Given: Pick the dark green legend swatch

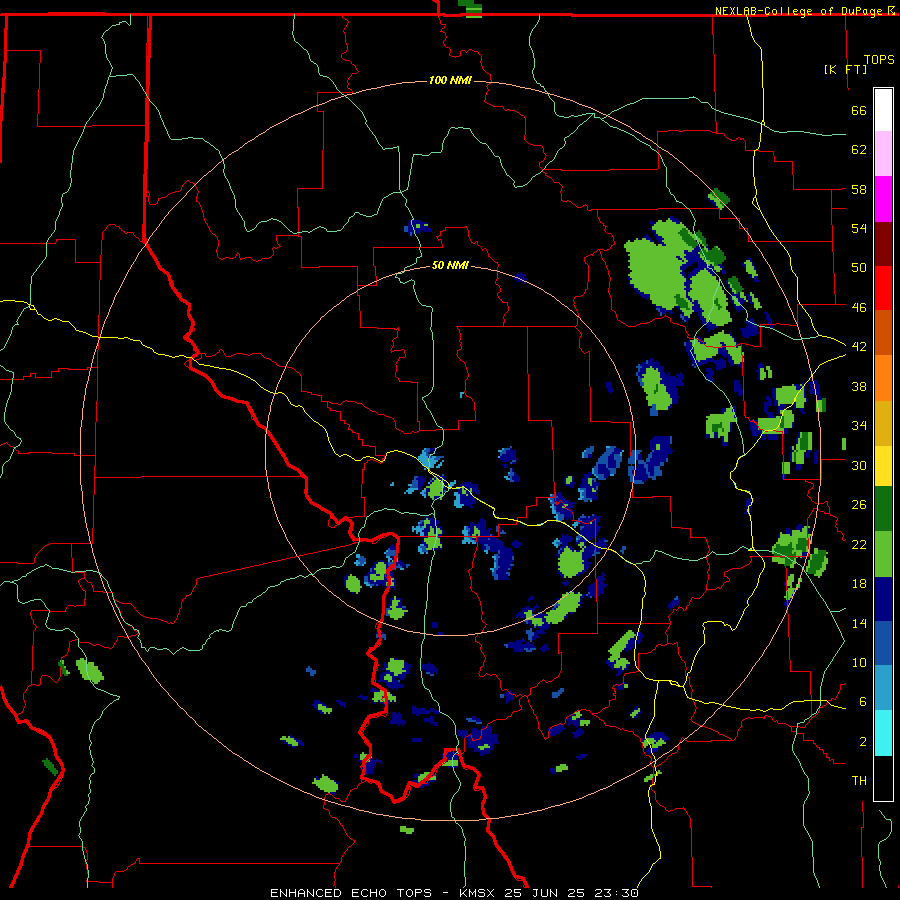Looking at the screenshot, I should tap(883, 509).
